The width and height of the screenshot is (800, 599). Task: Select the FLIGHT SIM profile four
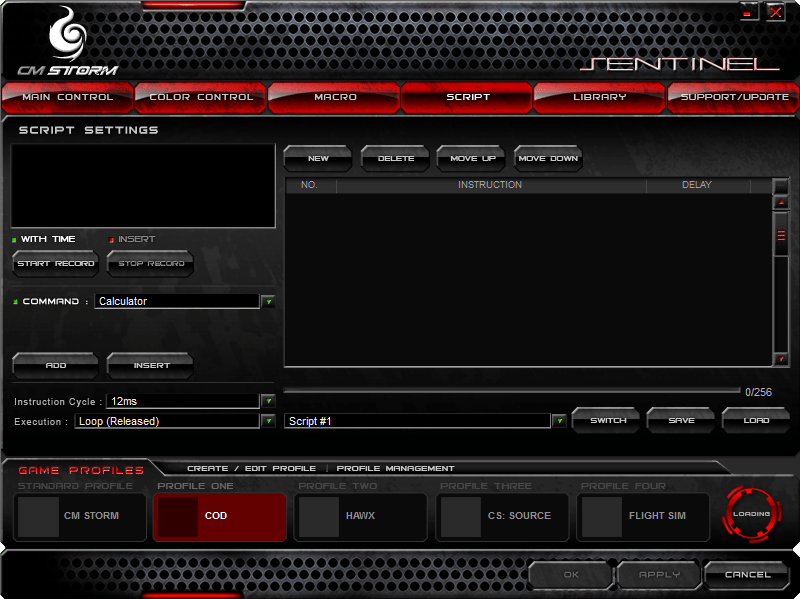tap(643, 516)
